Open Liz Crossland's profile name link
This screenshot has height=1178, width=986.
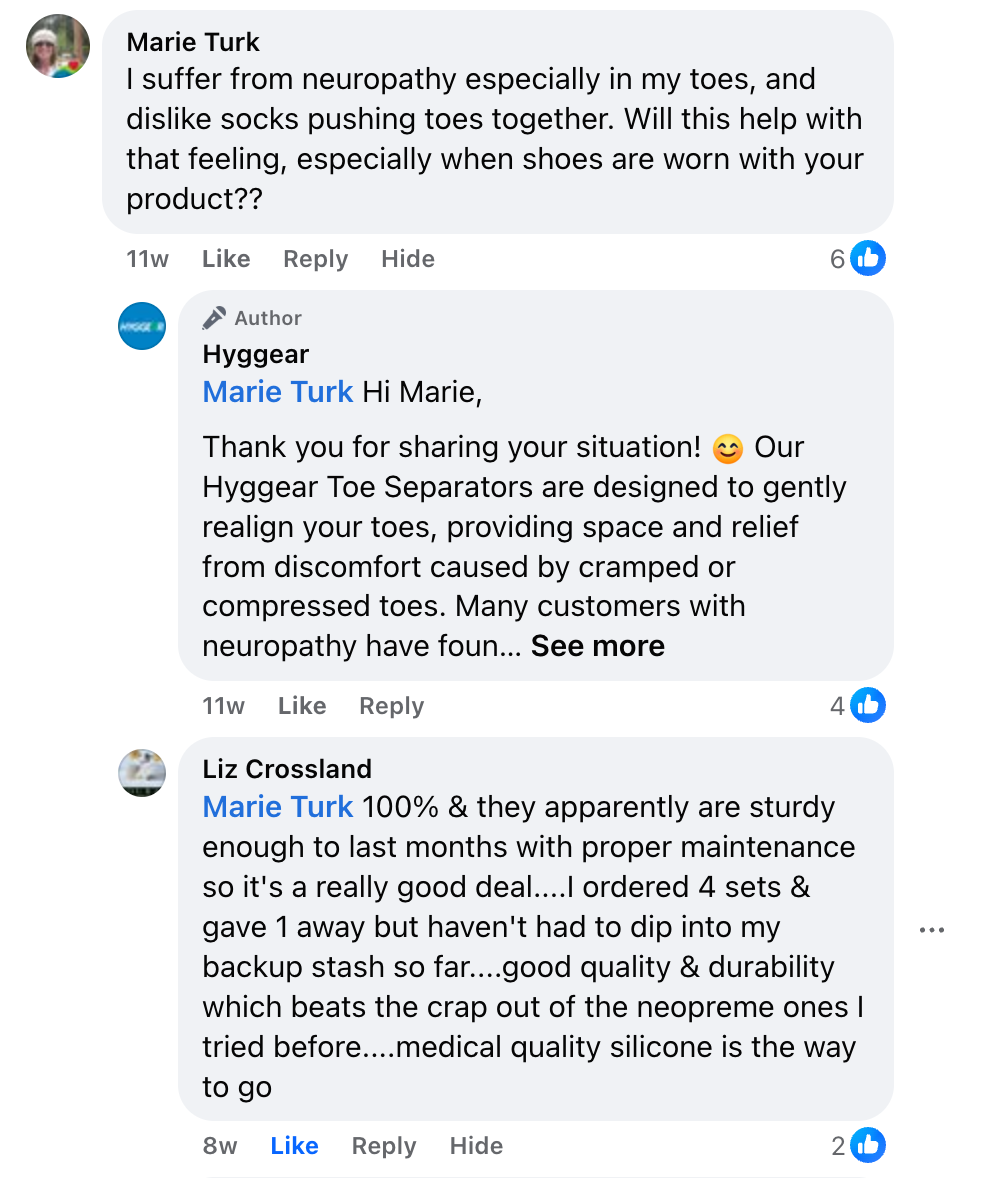click(287, 769)
